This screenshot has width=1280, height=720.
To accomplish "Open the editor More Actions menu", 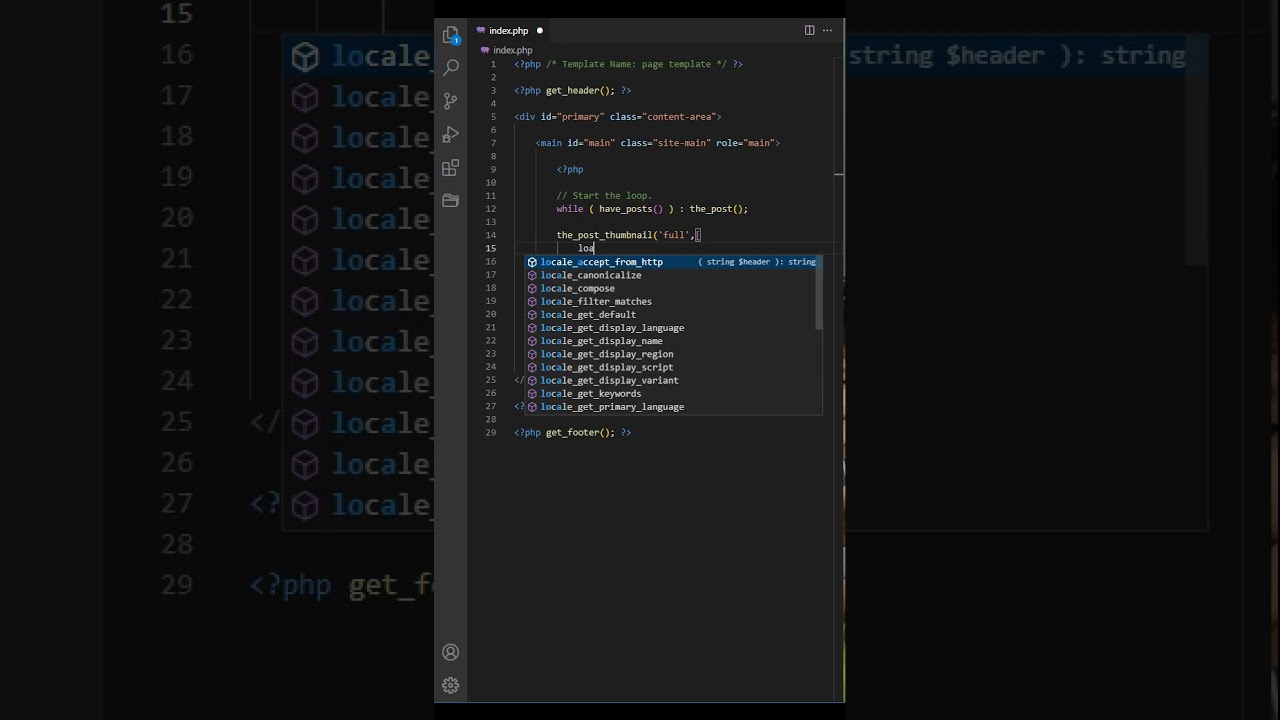I will tap(827, 30).
